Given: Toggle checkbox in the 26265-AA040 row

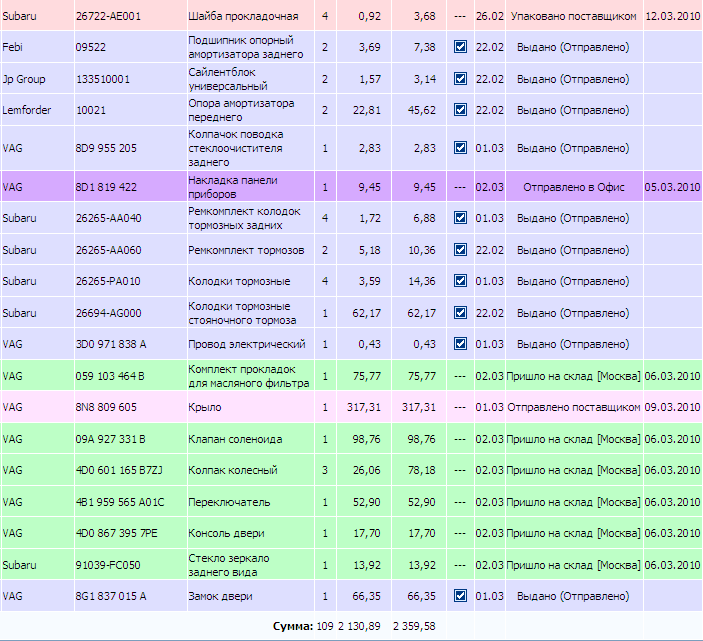Looking at the screenshot, I should pos(460,218).
